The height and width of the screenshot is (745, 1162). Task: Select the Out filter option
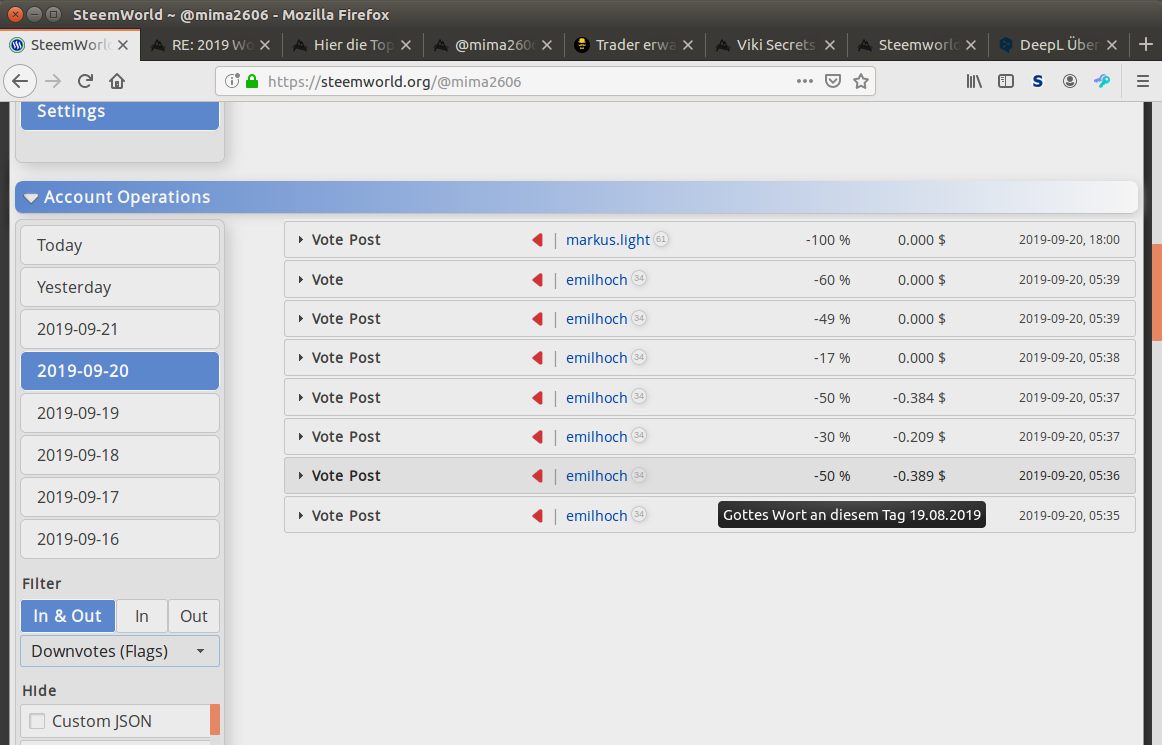click(194, 616)
